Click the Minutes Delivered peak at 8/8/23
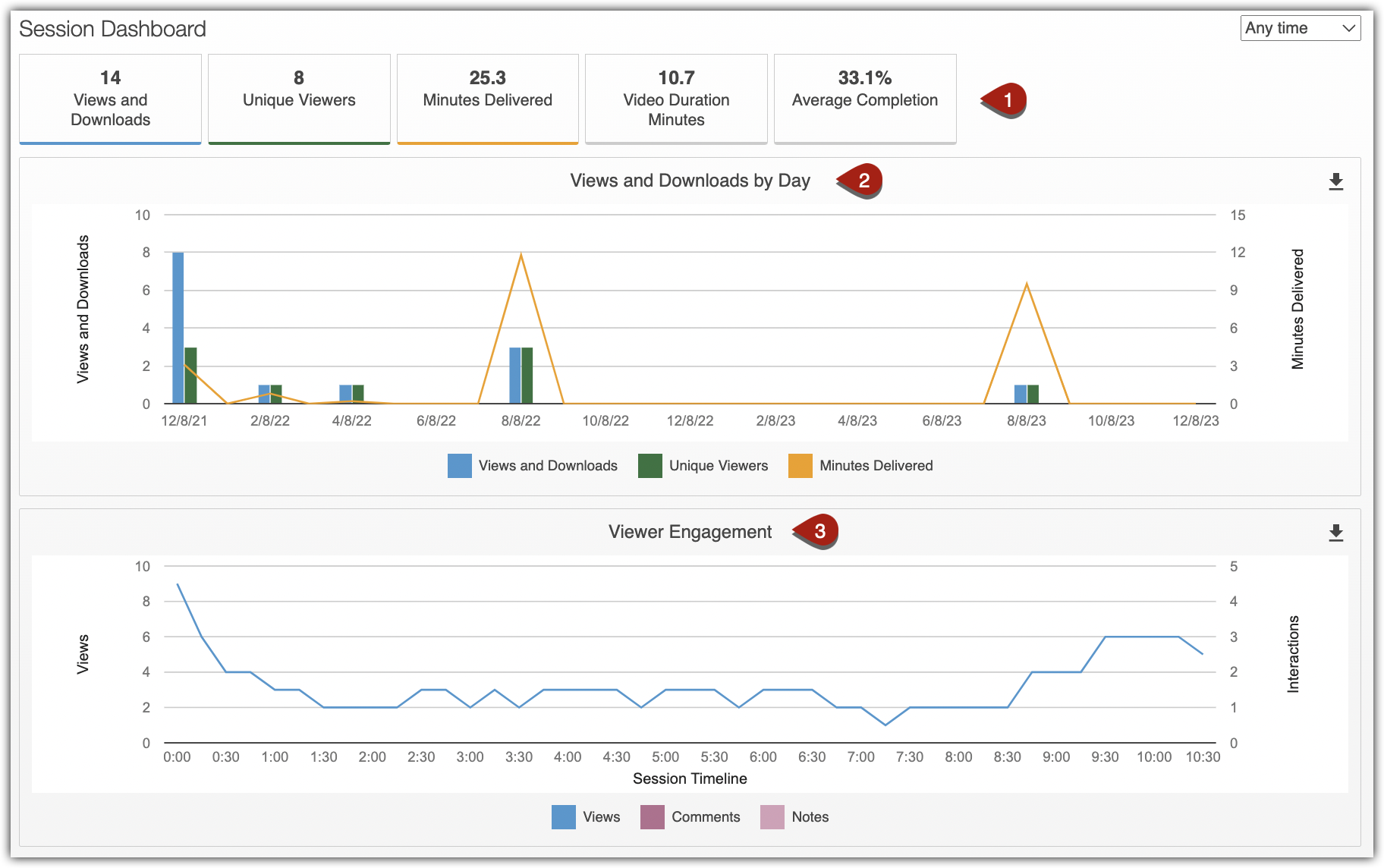This screenshot has height=868, width=1384. (1027, 285)
